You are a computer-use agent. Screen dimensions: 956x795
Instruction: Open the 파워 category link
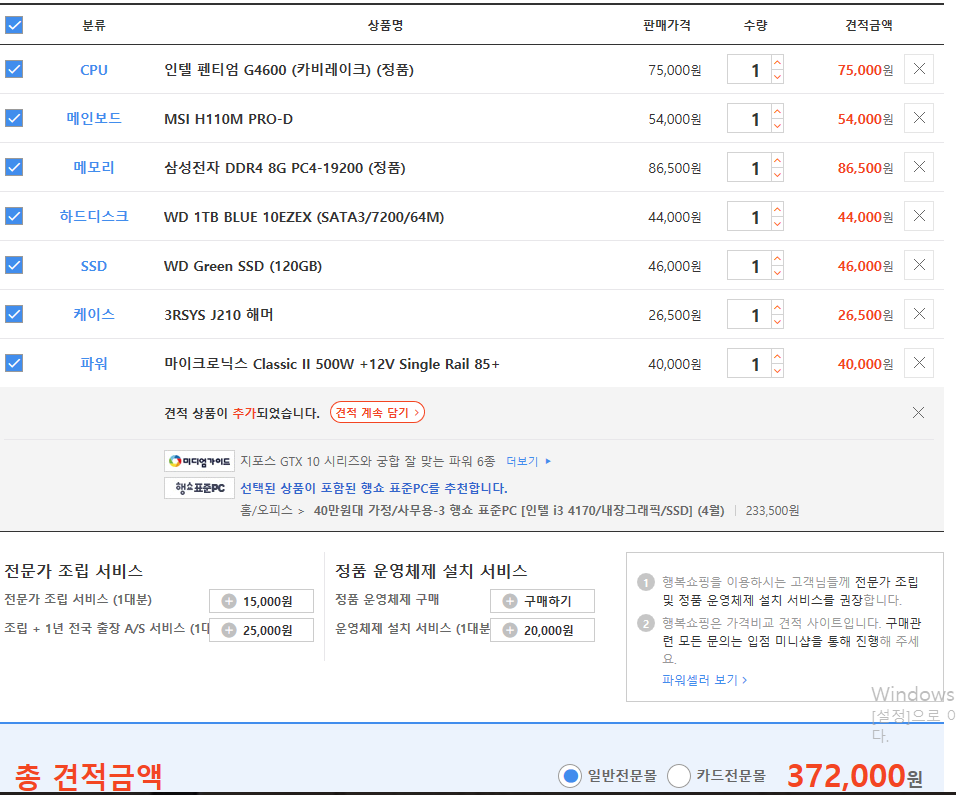click(94, 364)
